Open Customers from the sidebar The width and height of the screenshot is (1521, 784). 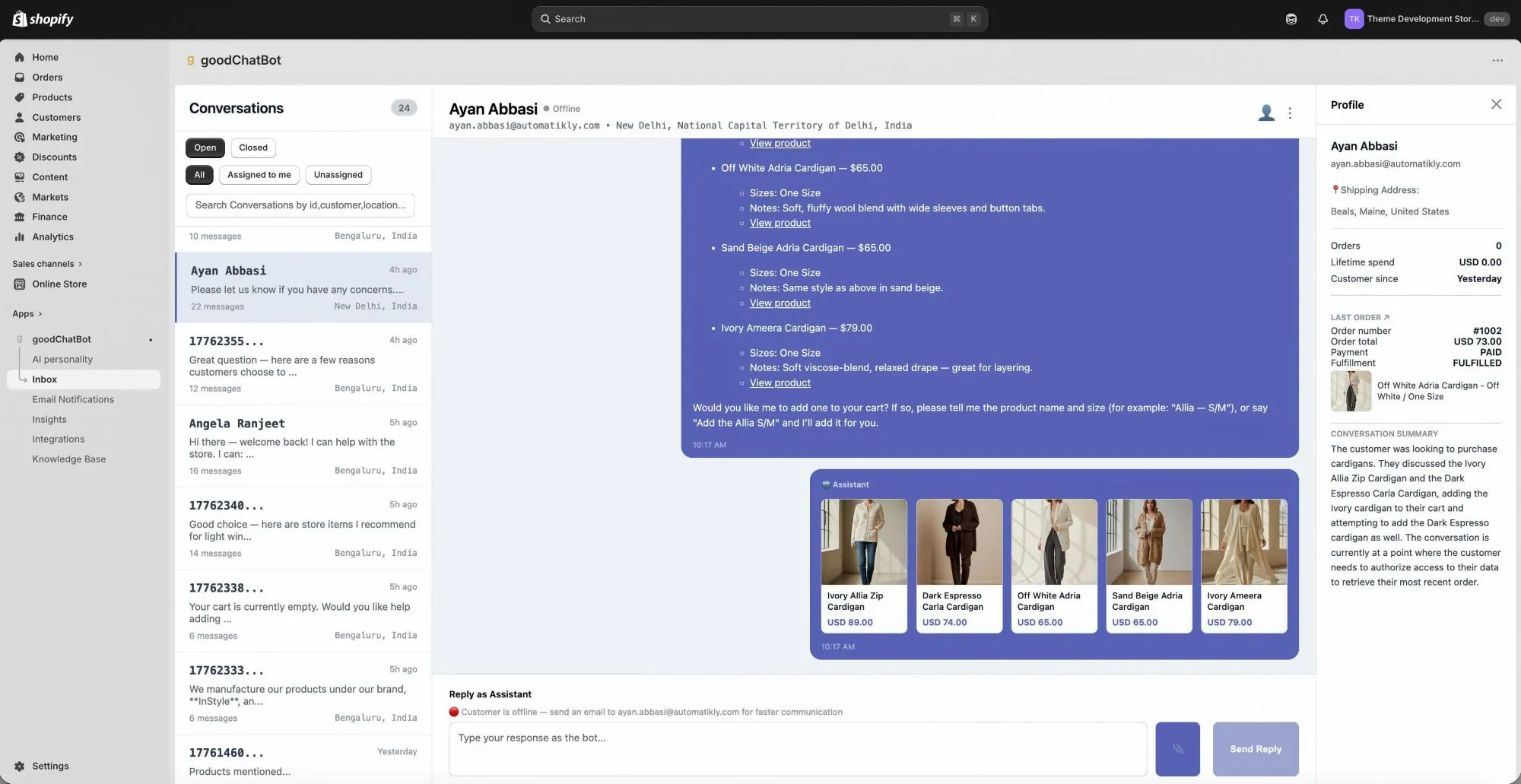click(x=56, y=117)
